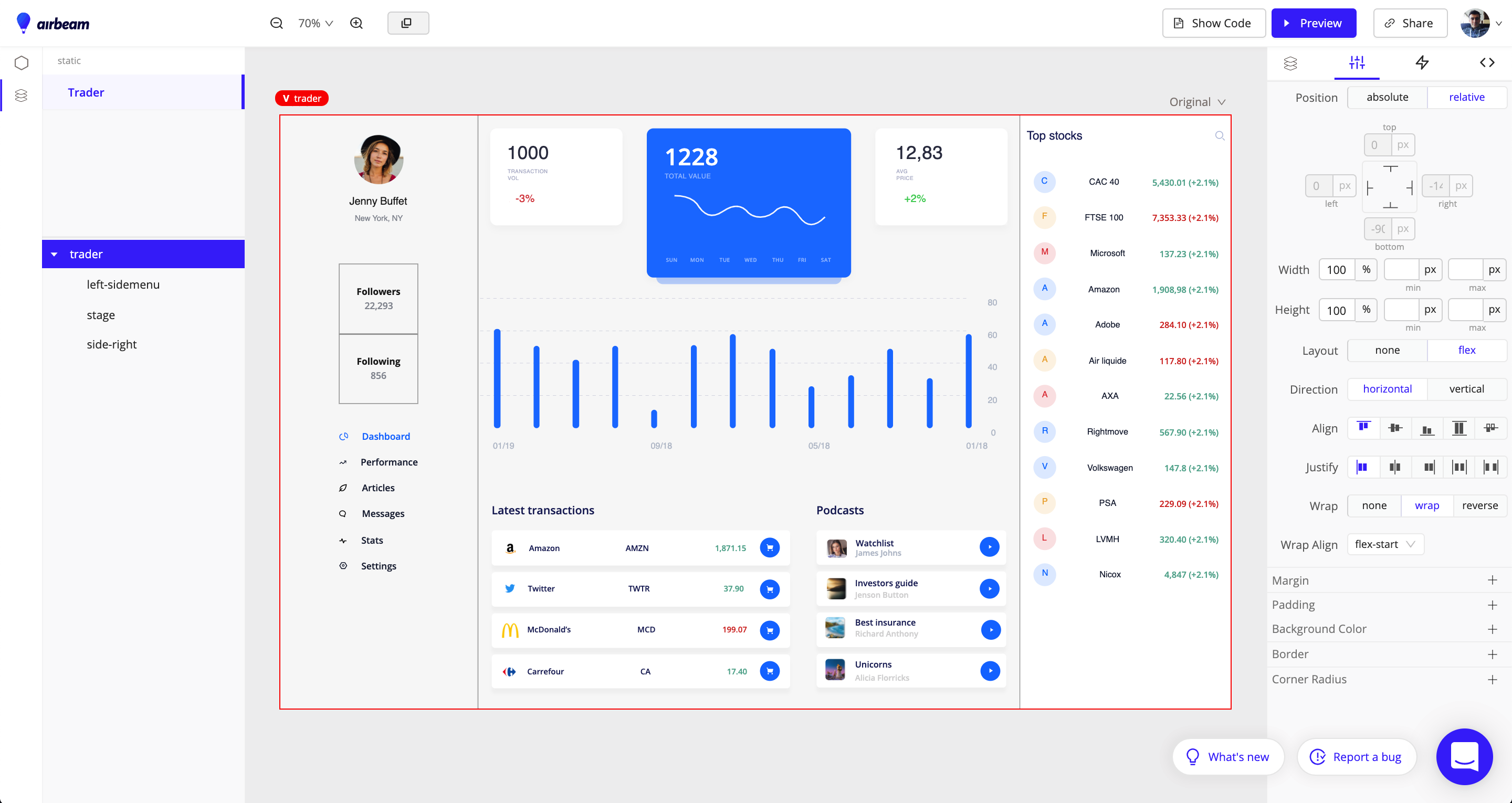The height and width of the screenshot is (803, 1512).
Task: Collapse the trader tree item
Action: pos(55,253)
